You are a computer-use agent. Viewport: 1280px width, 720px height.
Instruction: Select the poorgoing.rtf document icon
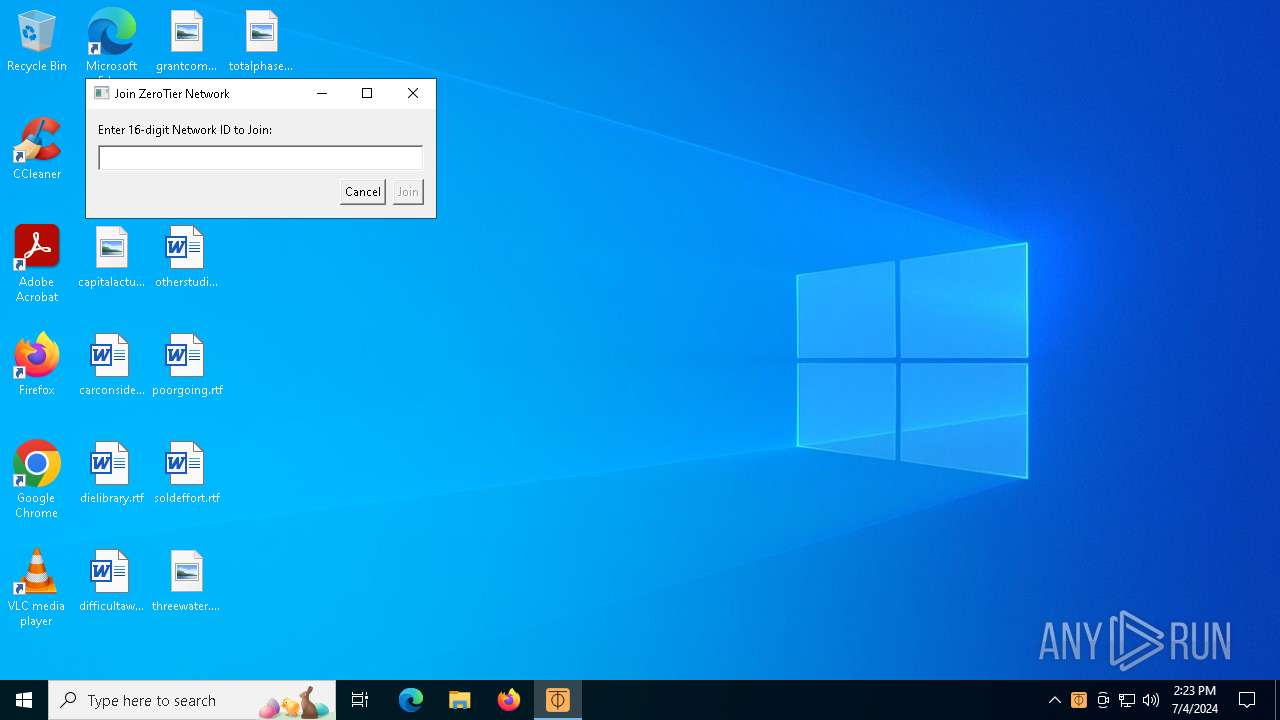click(x=186, y=365)
